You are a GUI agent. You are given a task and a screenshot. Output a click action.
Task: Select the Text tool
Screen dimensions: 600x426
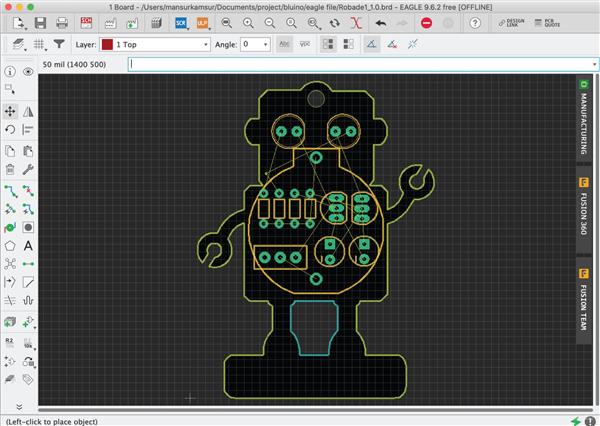[28, 245]
